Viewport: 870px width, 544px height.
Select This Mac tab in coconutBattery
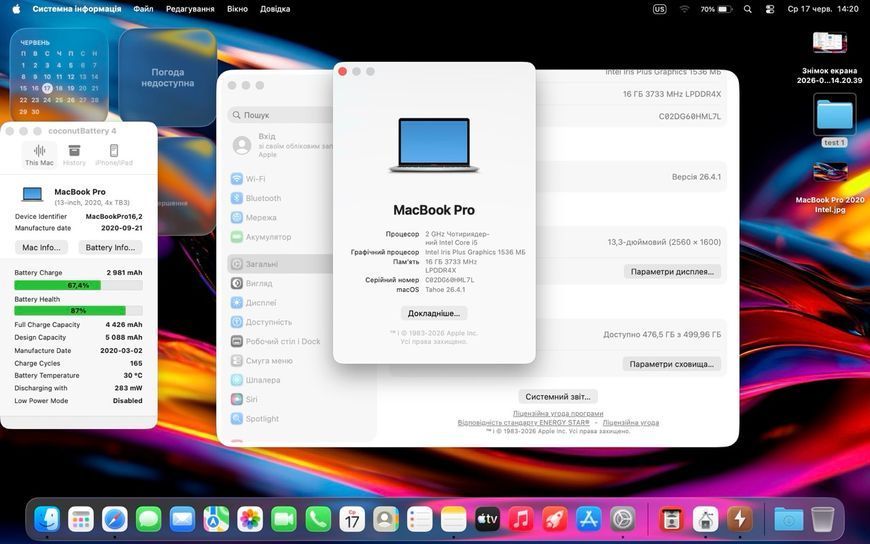(x=39, y=155)
